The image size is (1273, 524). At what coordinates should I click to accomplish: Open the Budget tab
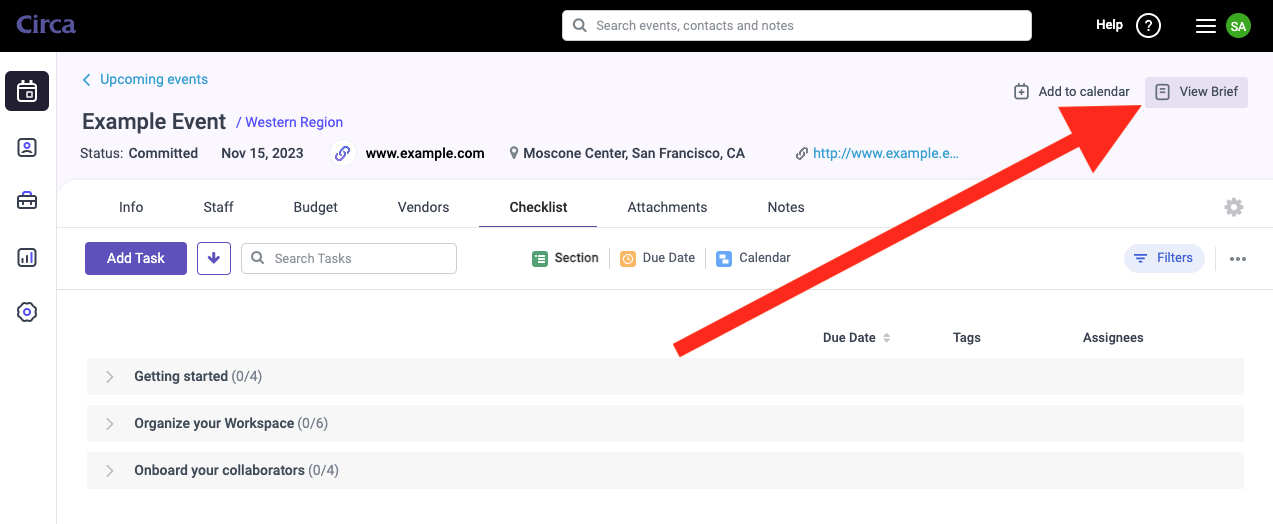[315, 207]
